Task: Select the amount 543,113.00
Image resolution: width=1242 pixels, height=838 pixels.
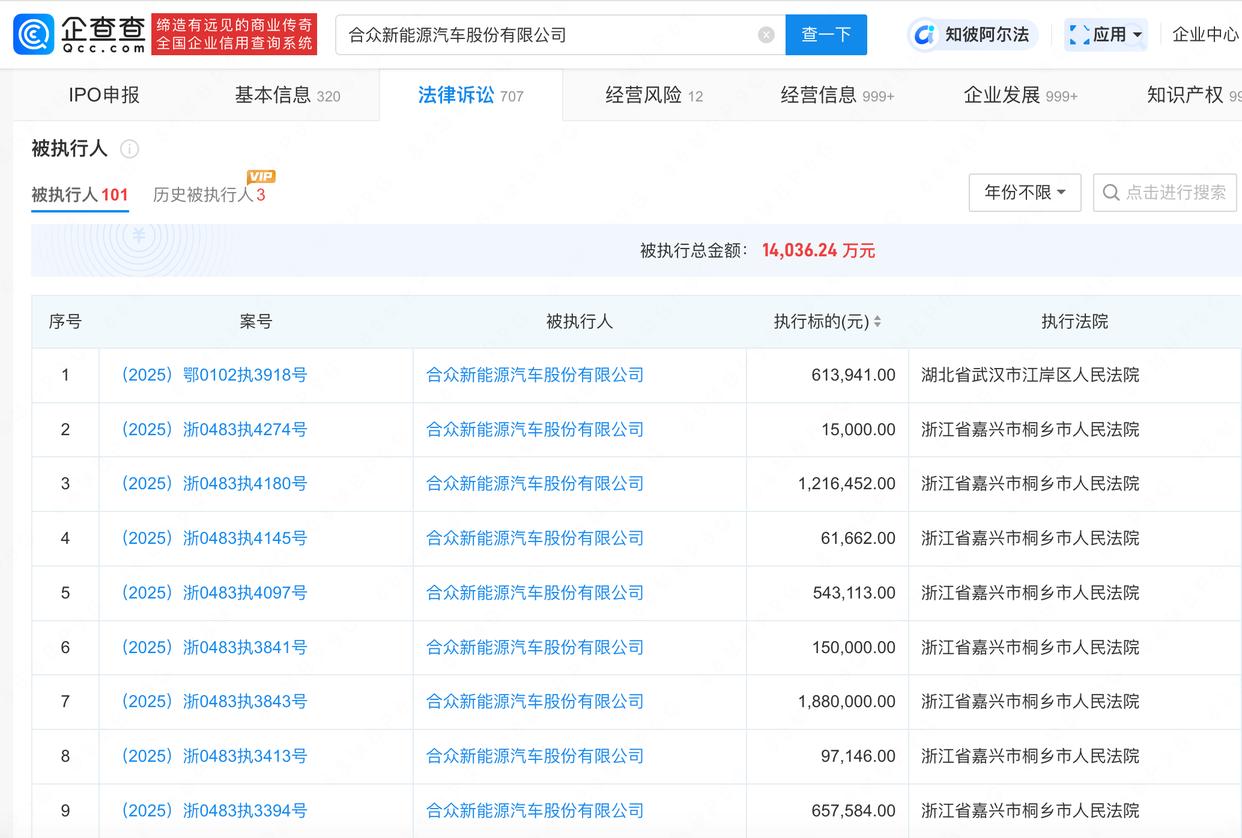Action: pos(854,592)
